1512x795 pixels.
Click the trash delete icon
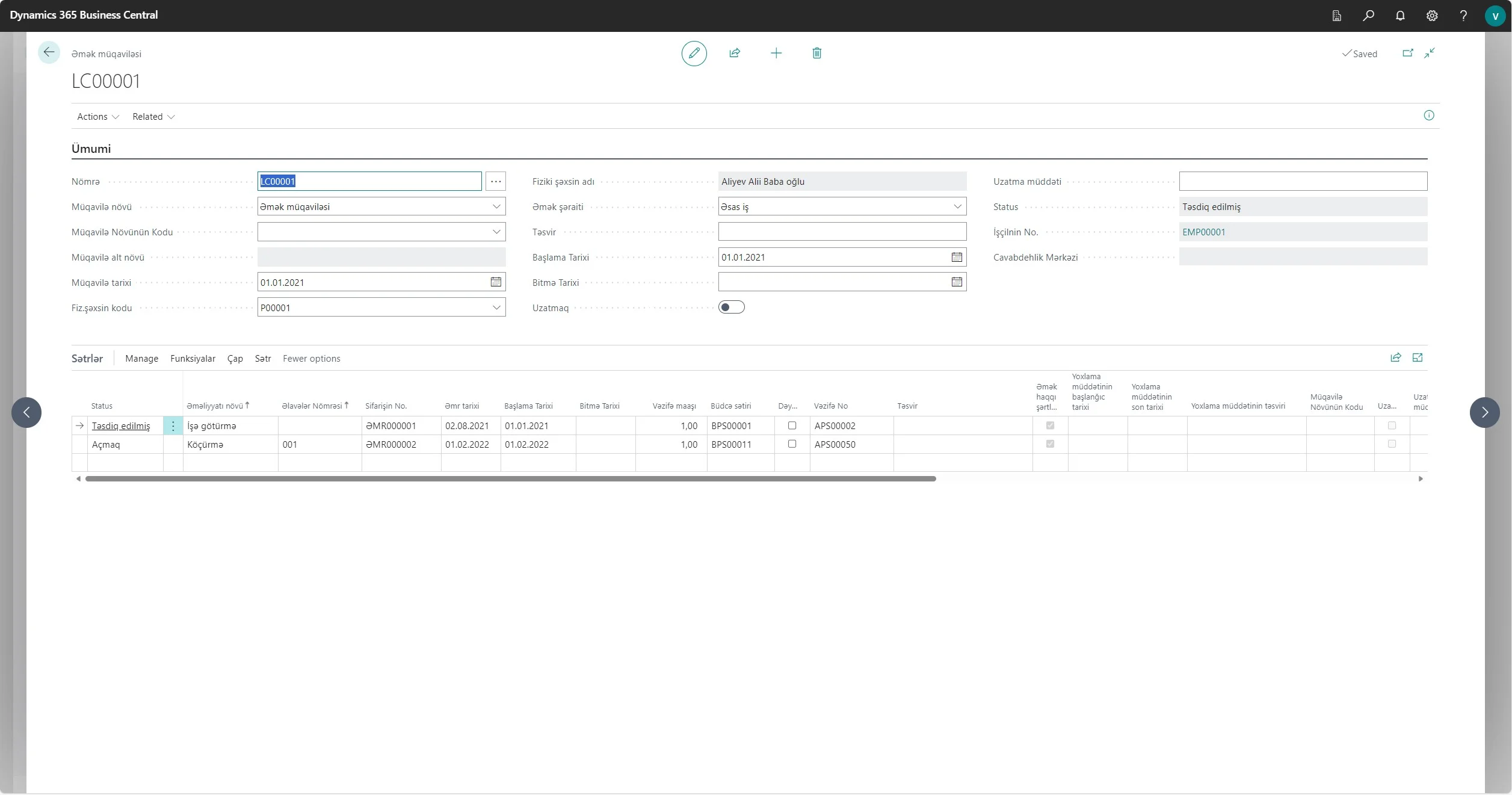click(816, 53)
